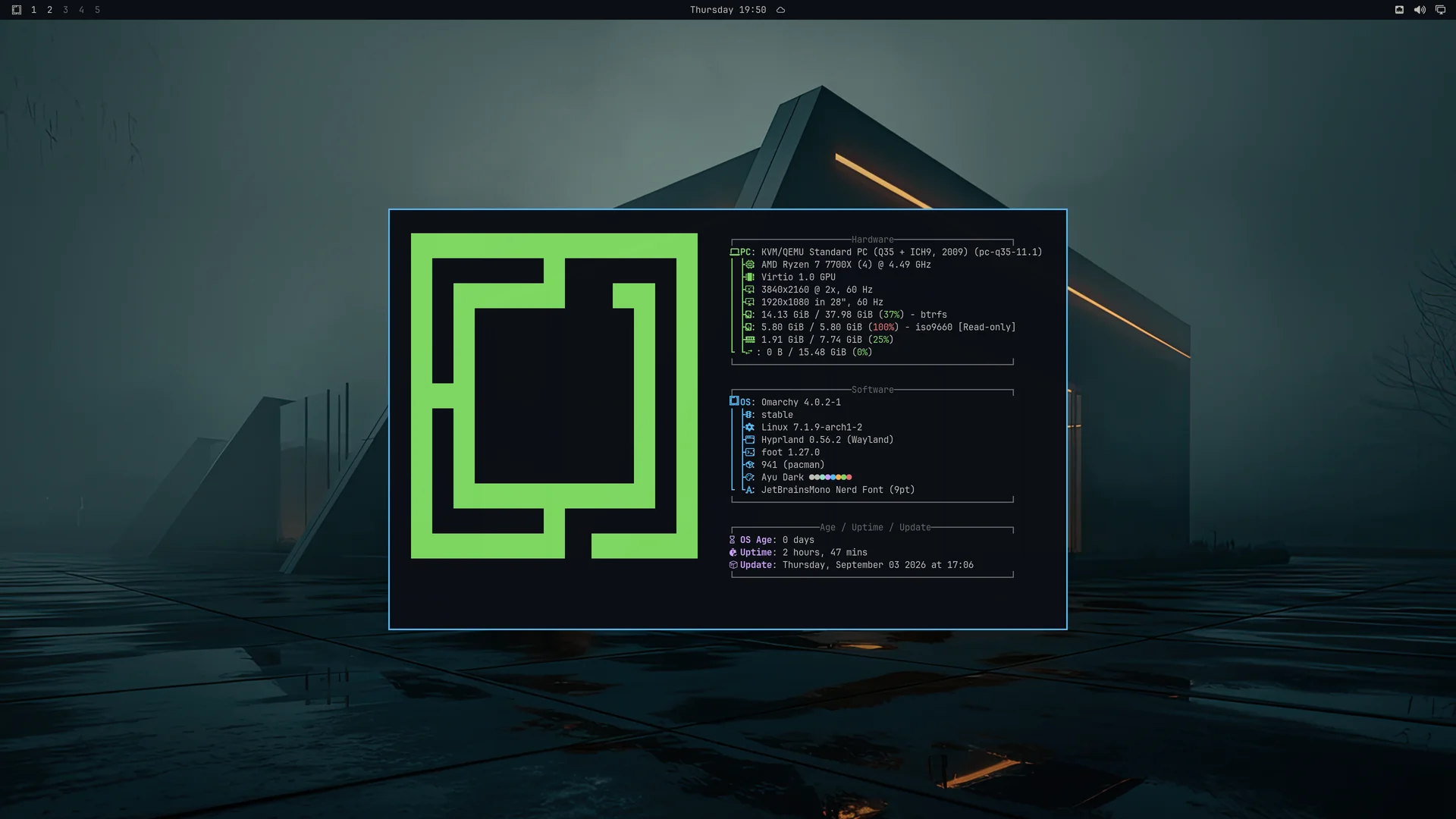Screen dimensions: 1456x819
Task: Click the AMD Ryzen 7 7700X CPU line
Action: click(x=846, y=265)
